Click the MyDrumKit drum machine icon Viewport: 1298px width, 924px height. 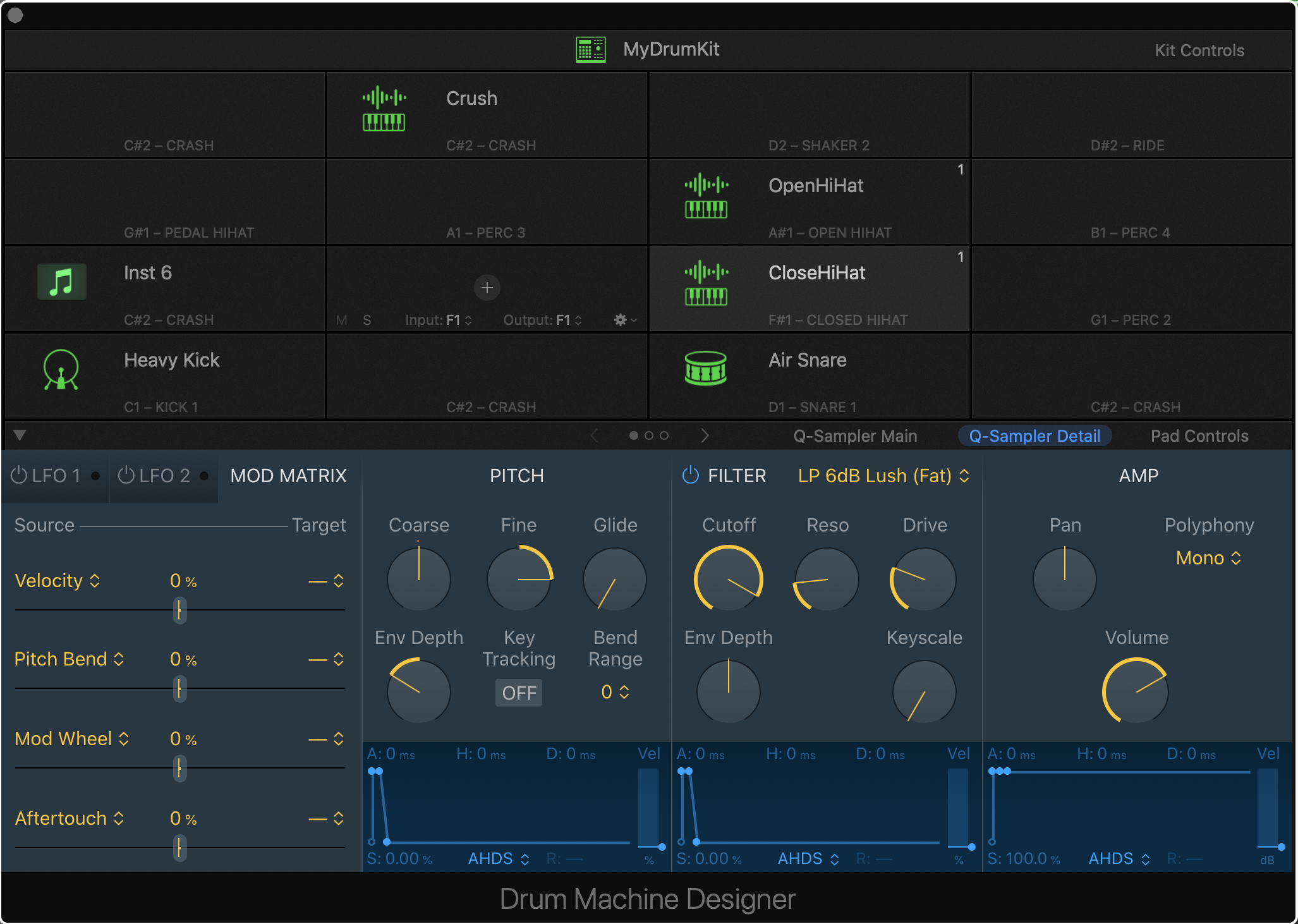coord(590,49)
